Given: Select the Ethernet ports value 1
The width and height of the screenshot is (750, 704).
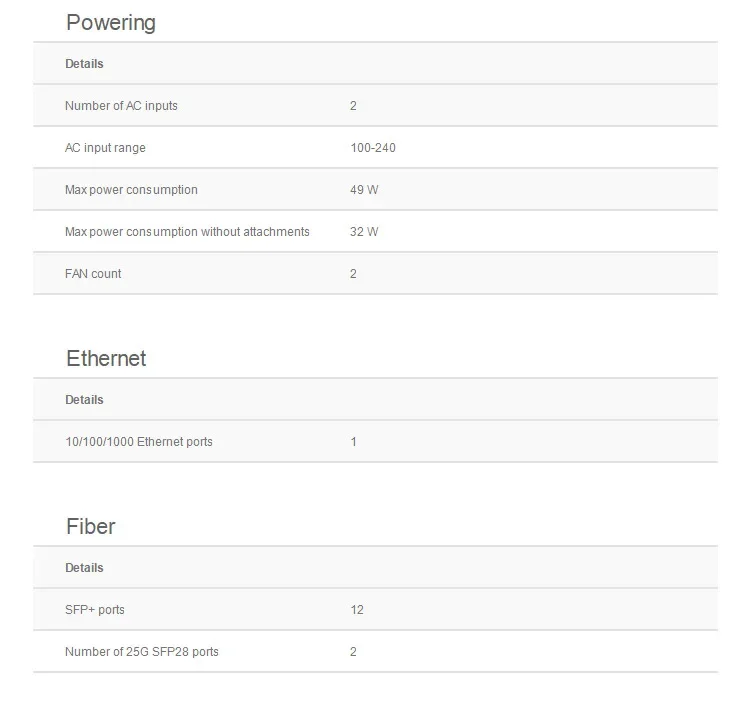Looking at the screenshot, I should coord(353,442).
